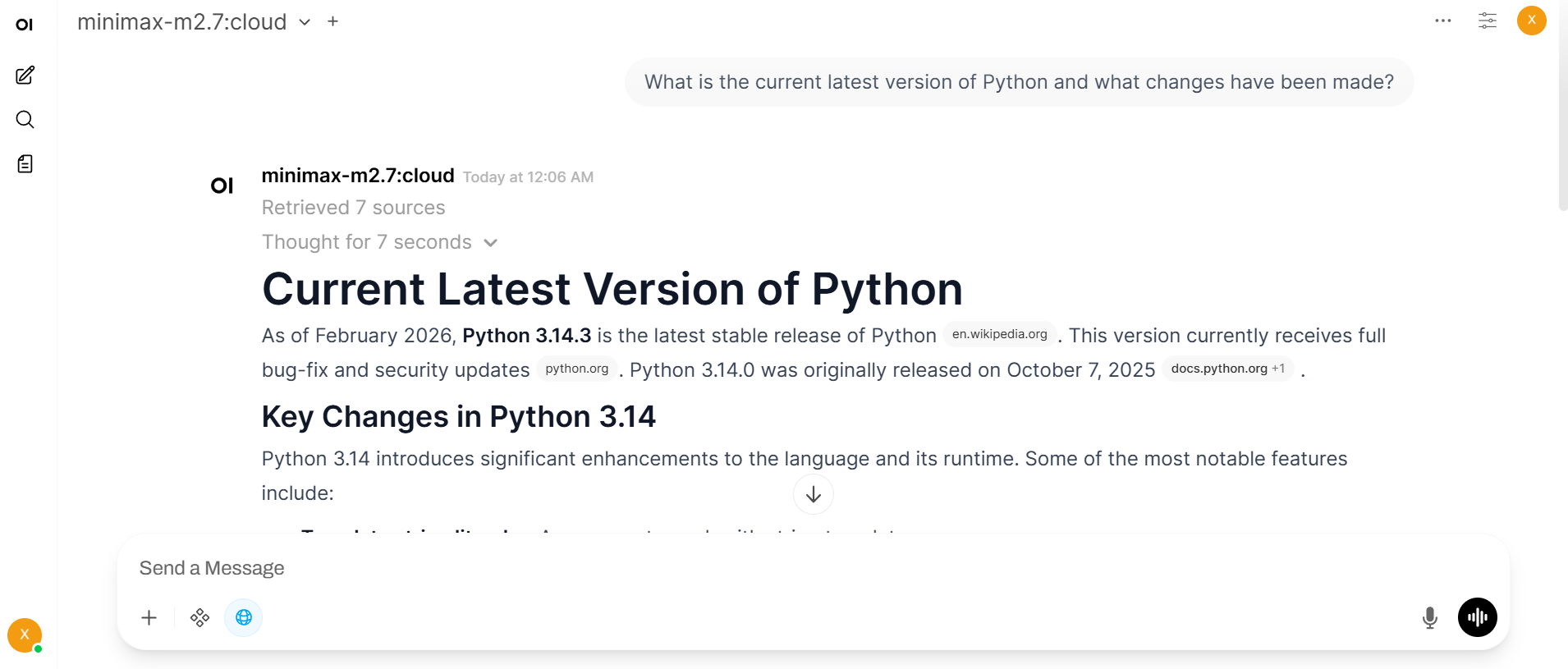The width and height of the screenshot is (1568, 669).
Task: Open the search icon in sidebar
Action: point(25,120)
